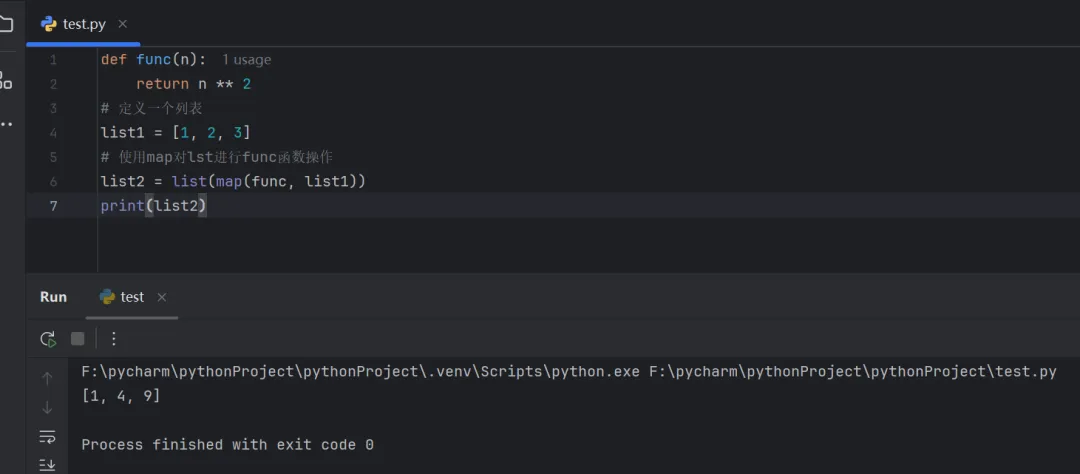Viewport: 1080px width, 474px height.
Task: Show more tool windows ellipsis
Action: (x=6, y=125)
